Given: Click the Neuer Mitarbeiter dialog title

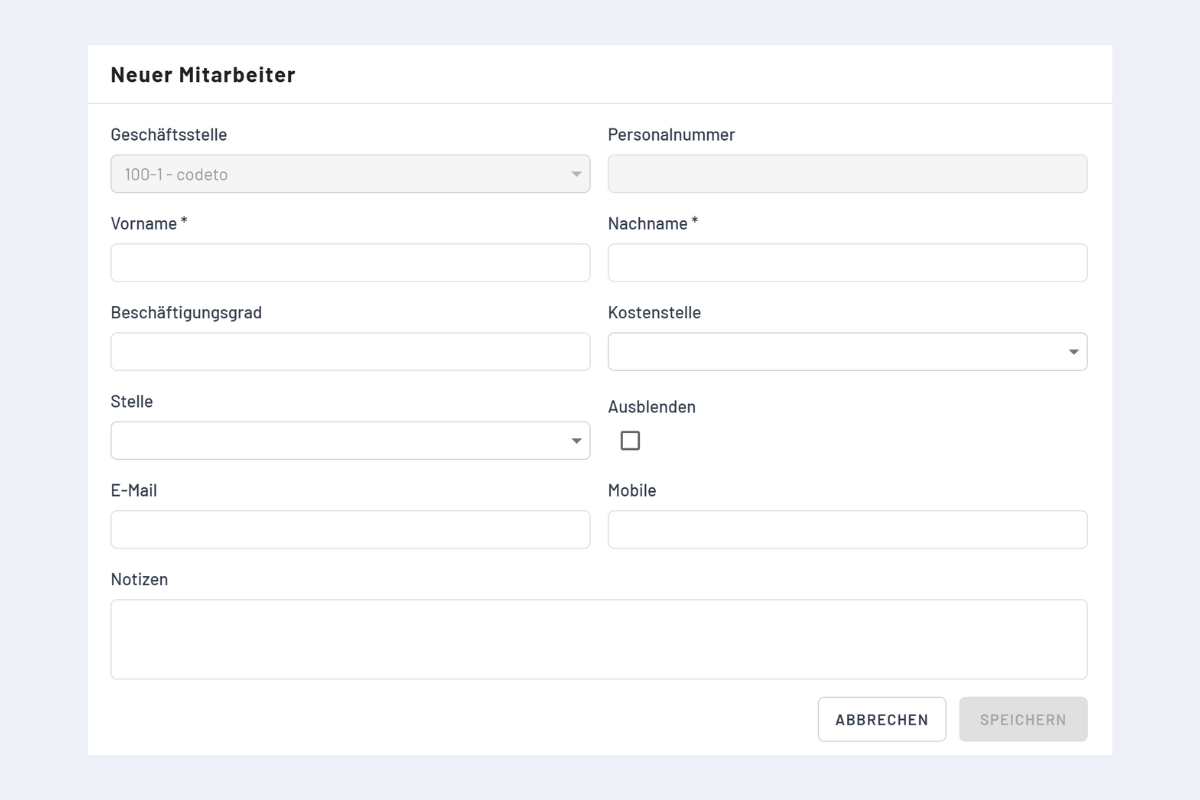Looking at the screenshot, I should (203, 75).
